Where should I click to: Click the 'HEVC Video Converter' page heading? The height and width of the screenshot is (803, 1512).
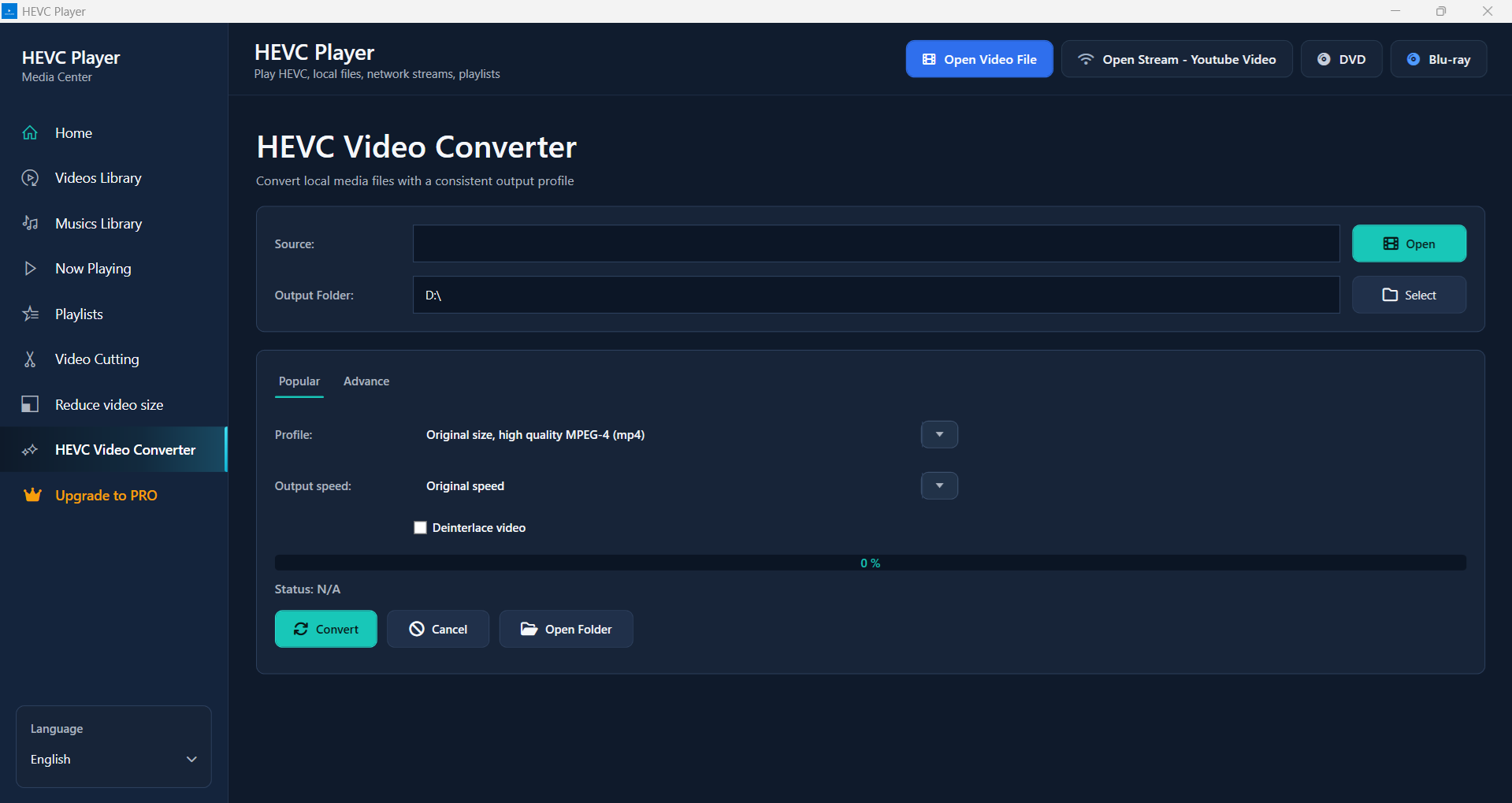[x=417, y=147]
